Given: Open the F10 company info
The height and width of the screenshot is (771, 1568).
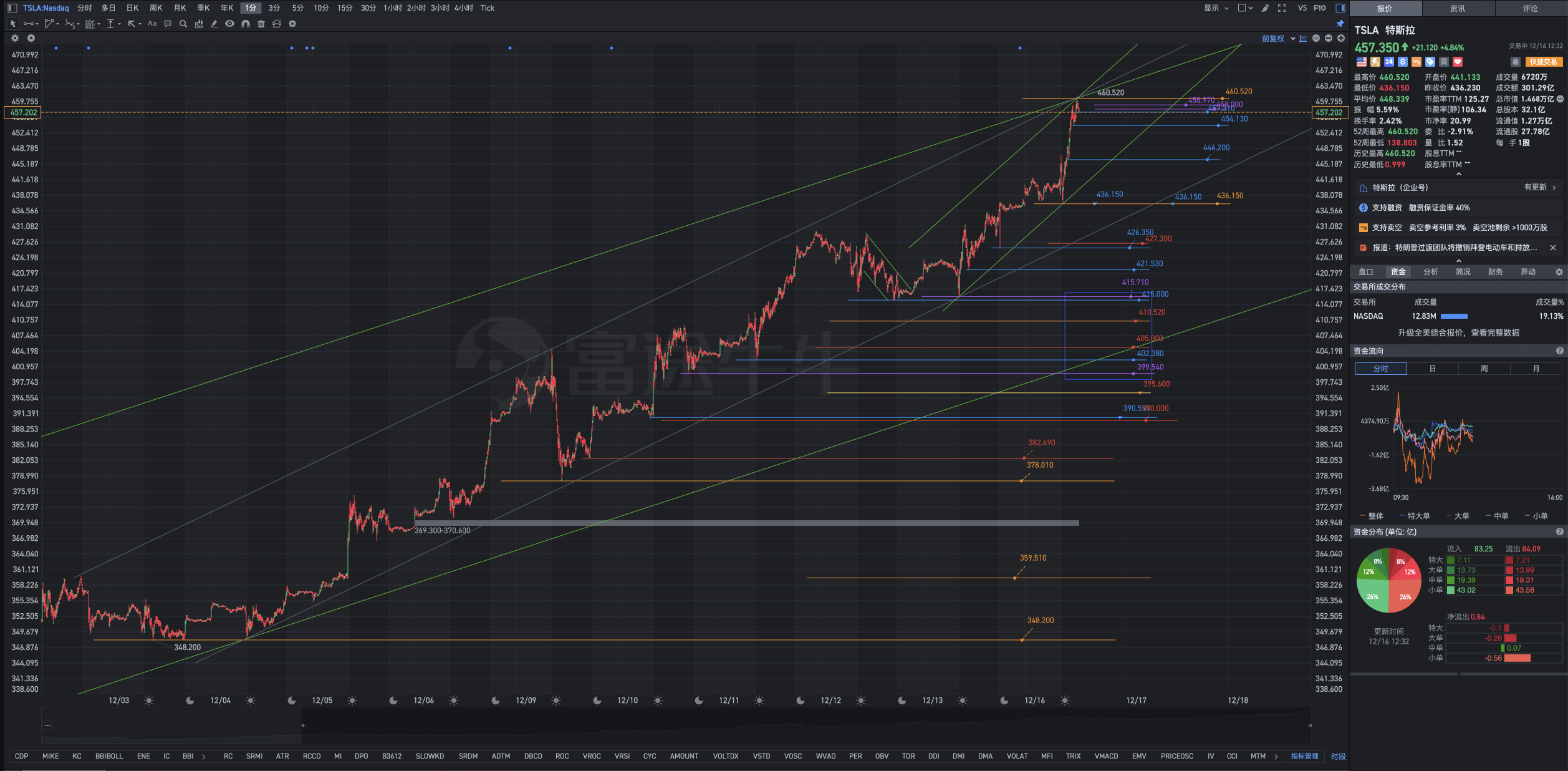Looking at the screenshot, I should pos(1320,8).
